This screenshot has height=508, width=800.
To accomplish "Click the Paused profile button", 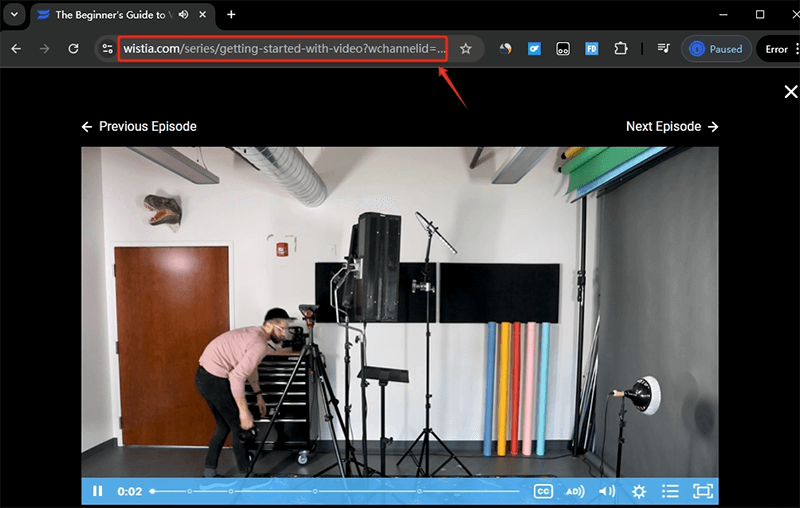I will pyautogui.click(x=716, y=49).
